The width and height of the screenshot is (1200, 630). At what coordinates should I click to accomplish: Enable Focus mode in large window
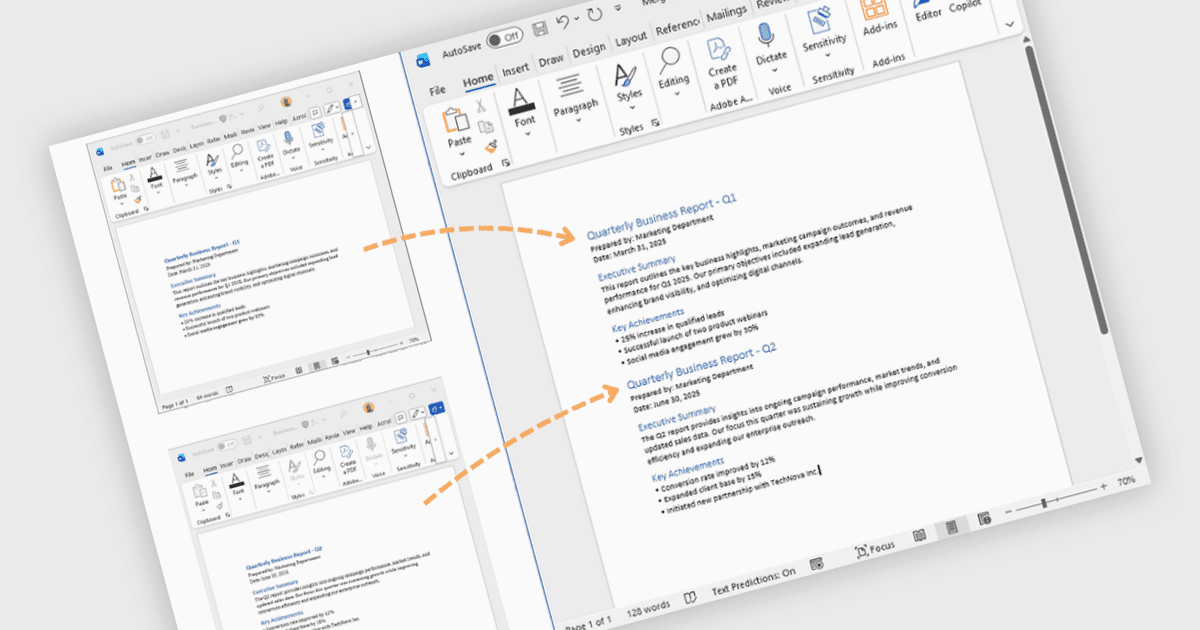(874, 550)
